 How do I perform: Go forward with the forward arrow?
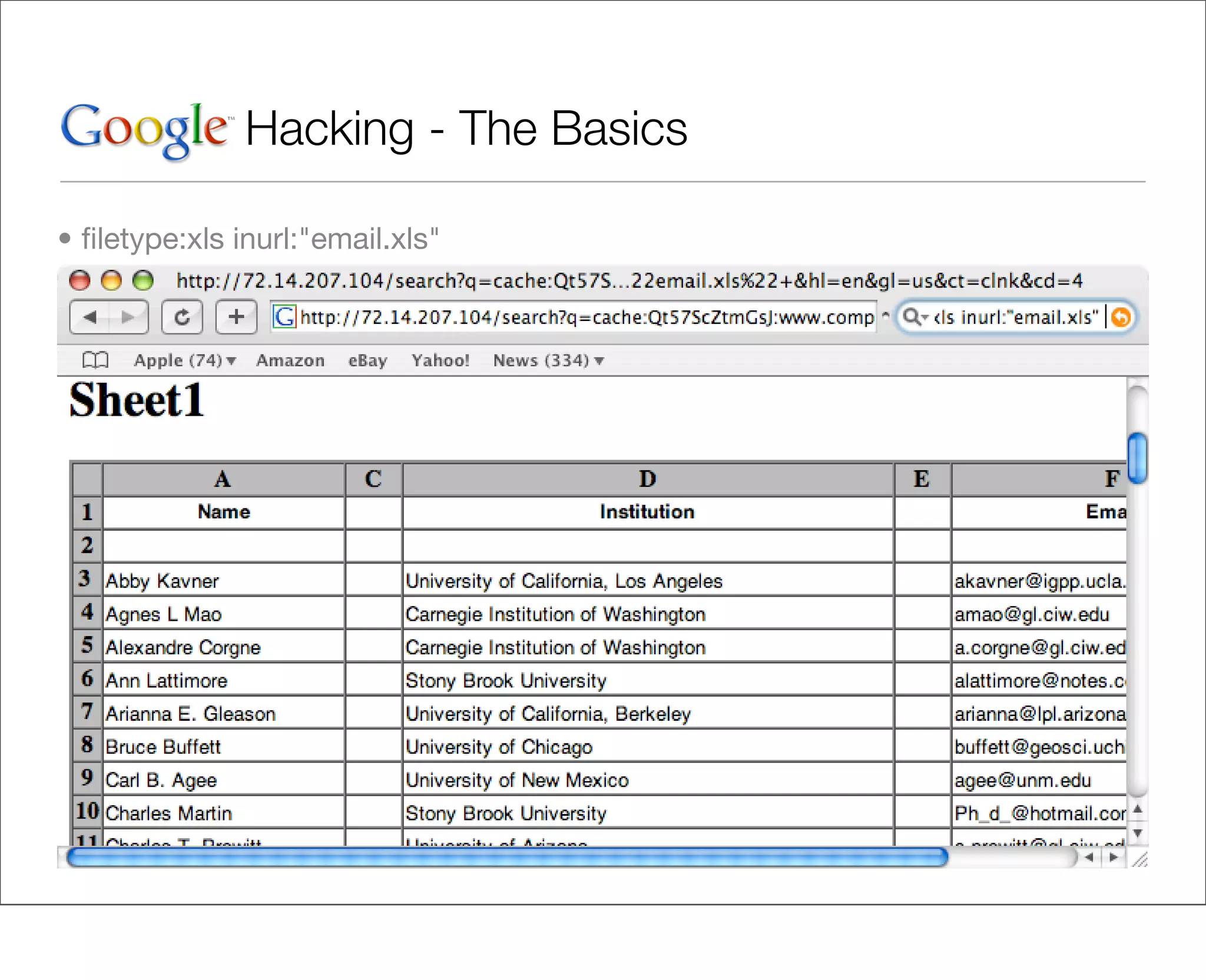128,317
